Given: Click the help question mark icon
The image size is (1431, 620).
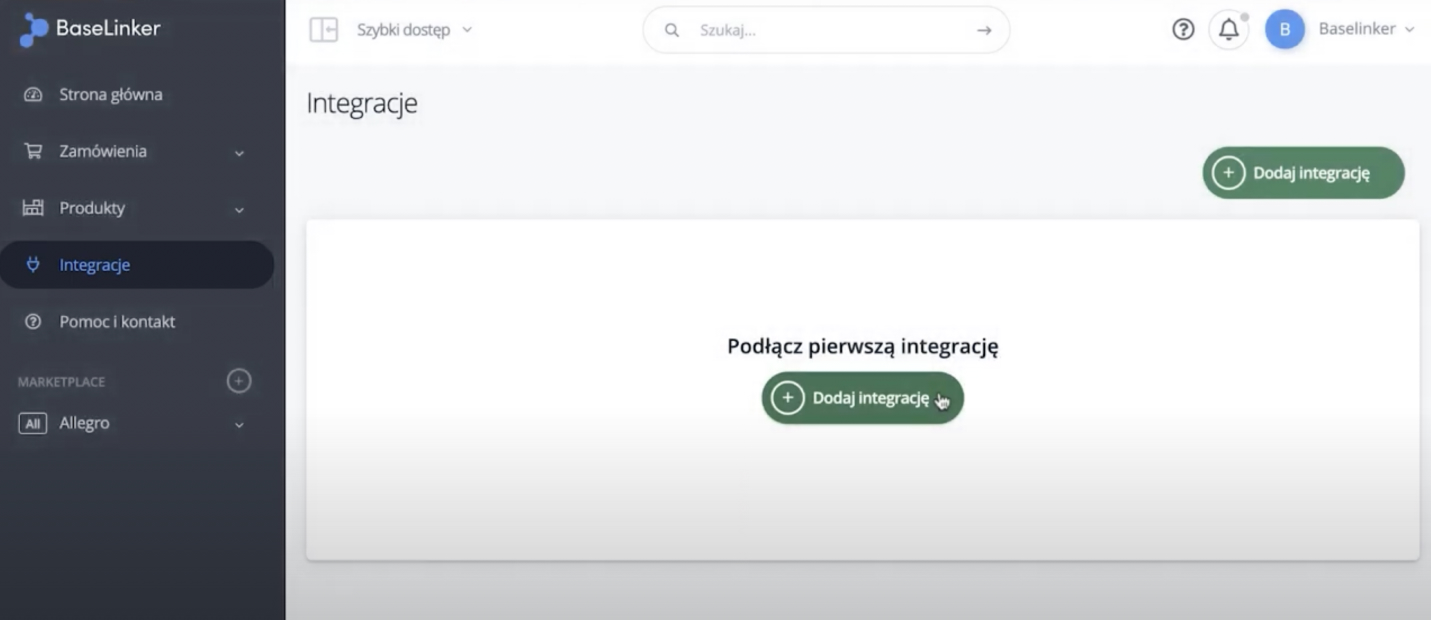Looking at the screenshot, I should point(1182,29).
